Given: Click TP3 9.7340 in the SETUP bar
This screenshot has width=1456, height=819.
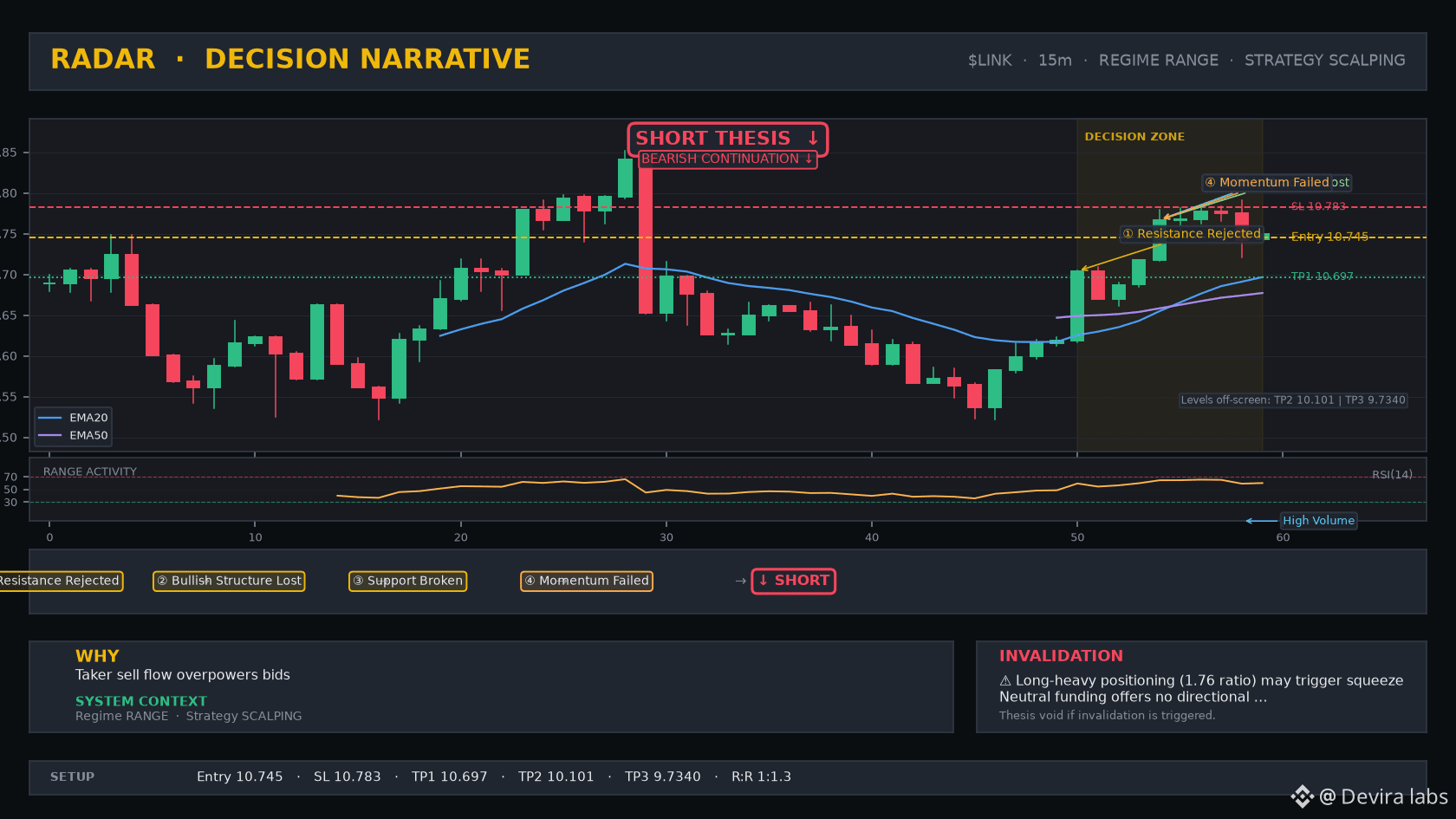Looking at the screenshot, I should click(x=663, y=777).
